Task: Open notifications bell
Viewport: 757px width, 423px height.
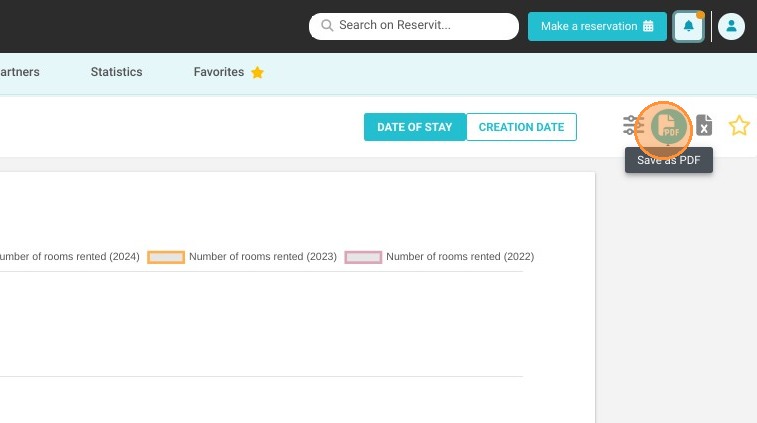Action: [688, 26]
